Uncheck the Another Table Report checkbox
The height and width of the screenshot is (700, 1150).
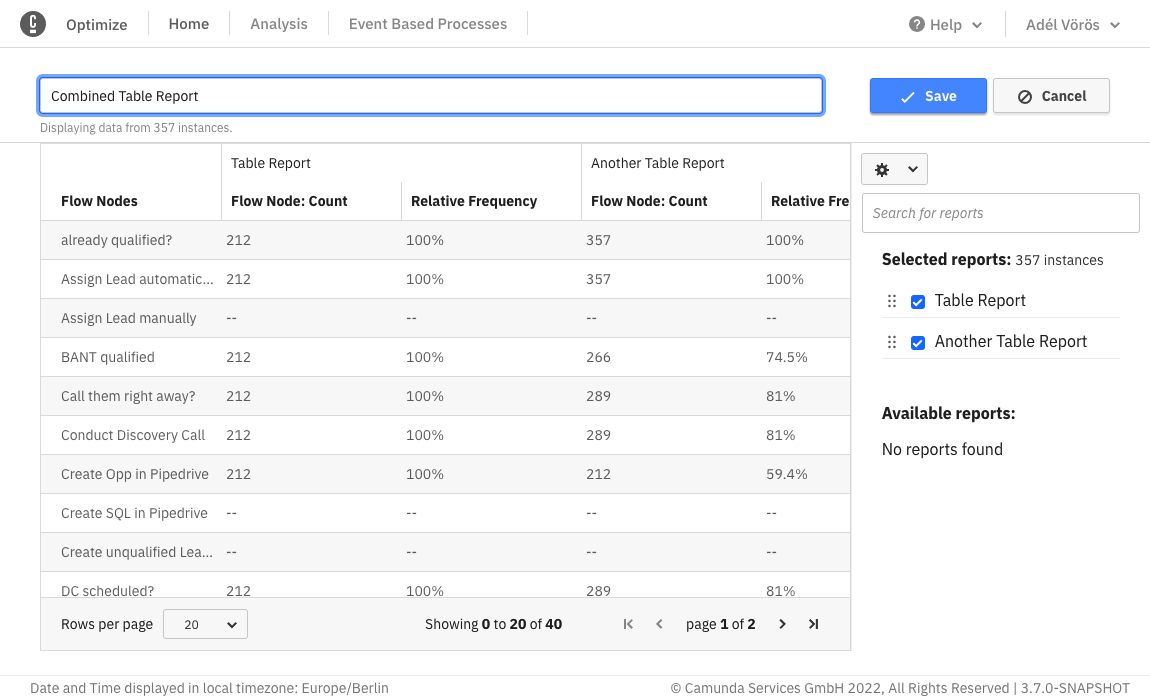click(x=918, y=343)
